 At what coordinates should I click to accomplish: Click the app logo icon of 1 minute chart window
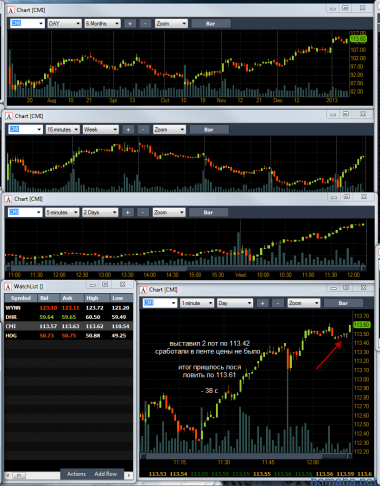click(143, 290)
